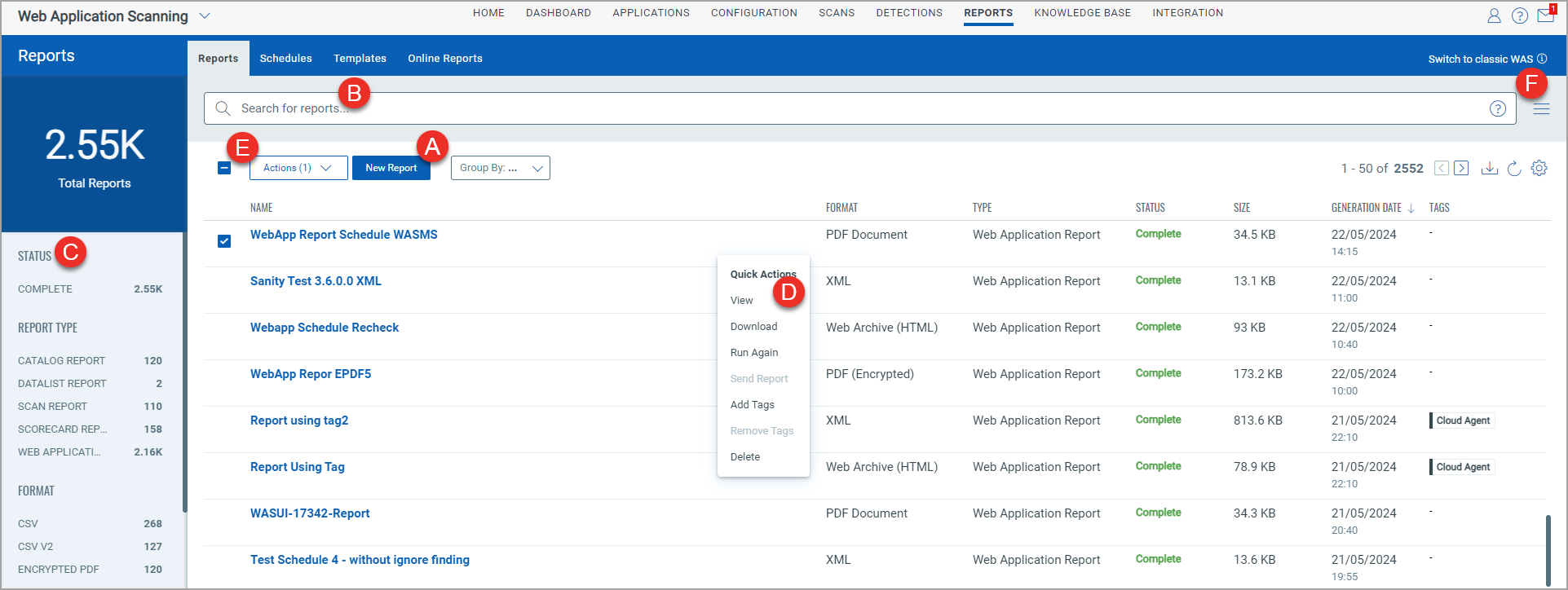Sort by Generation Date arrow
Image resolution: width=1568 pixels, height=590 pixels.
pos(1411,209)
